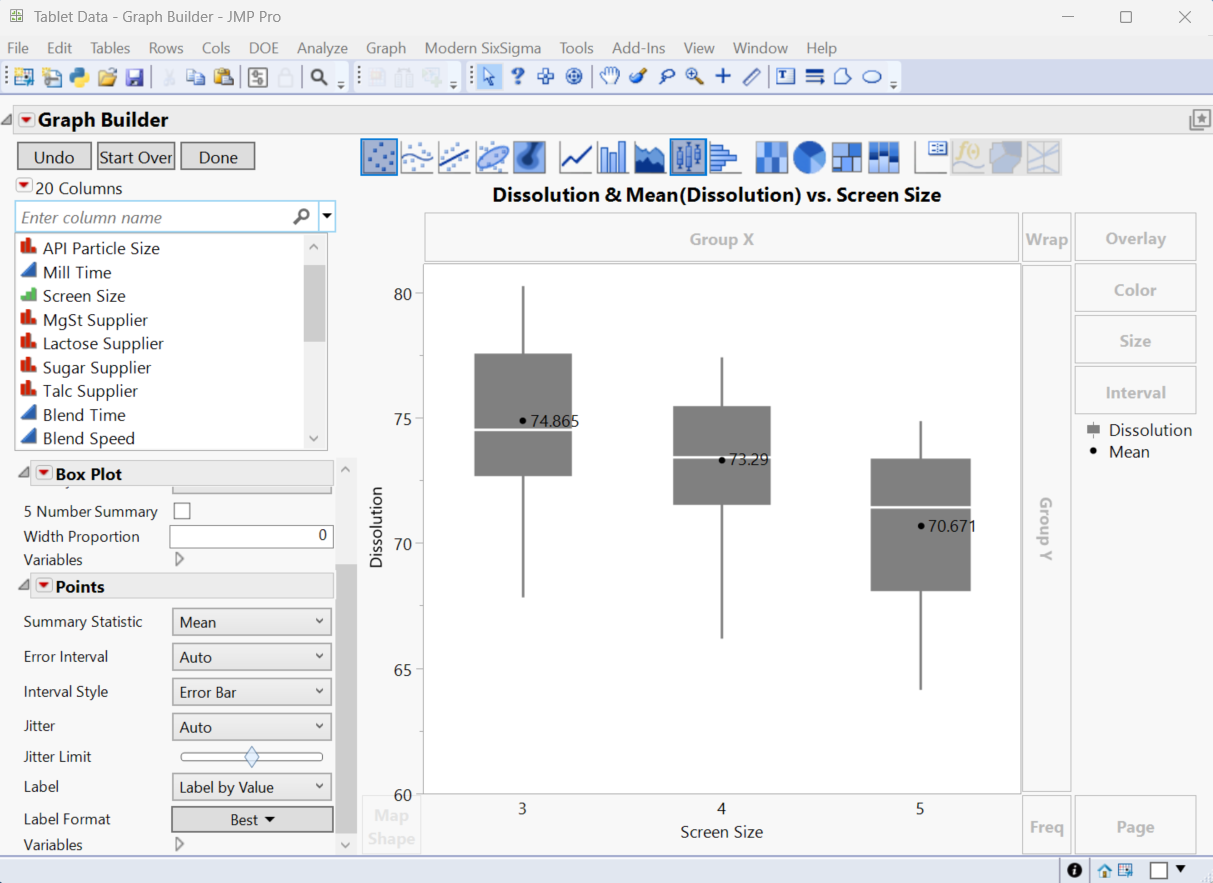This screenshot has height=883, width=1213.
Task: Click the Width Proportion input field
Action: (250, 536)
